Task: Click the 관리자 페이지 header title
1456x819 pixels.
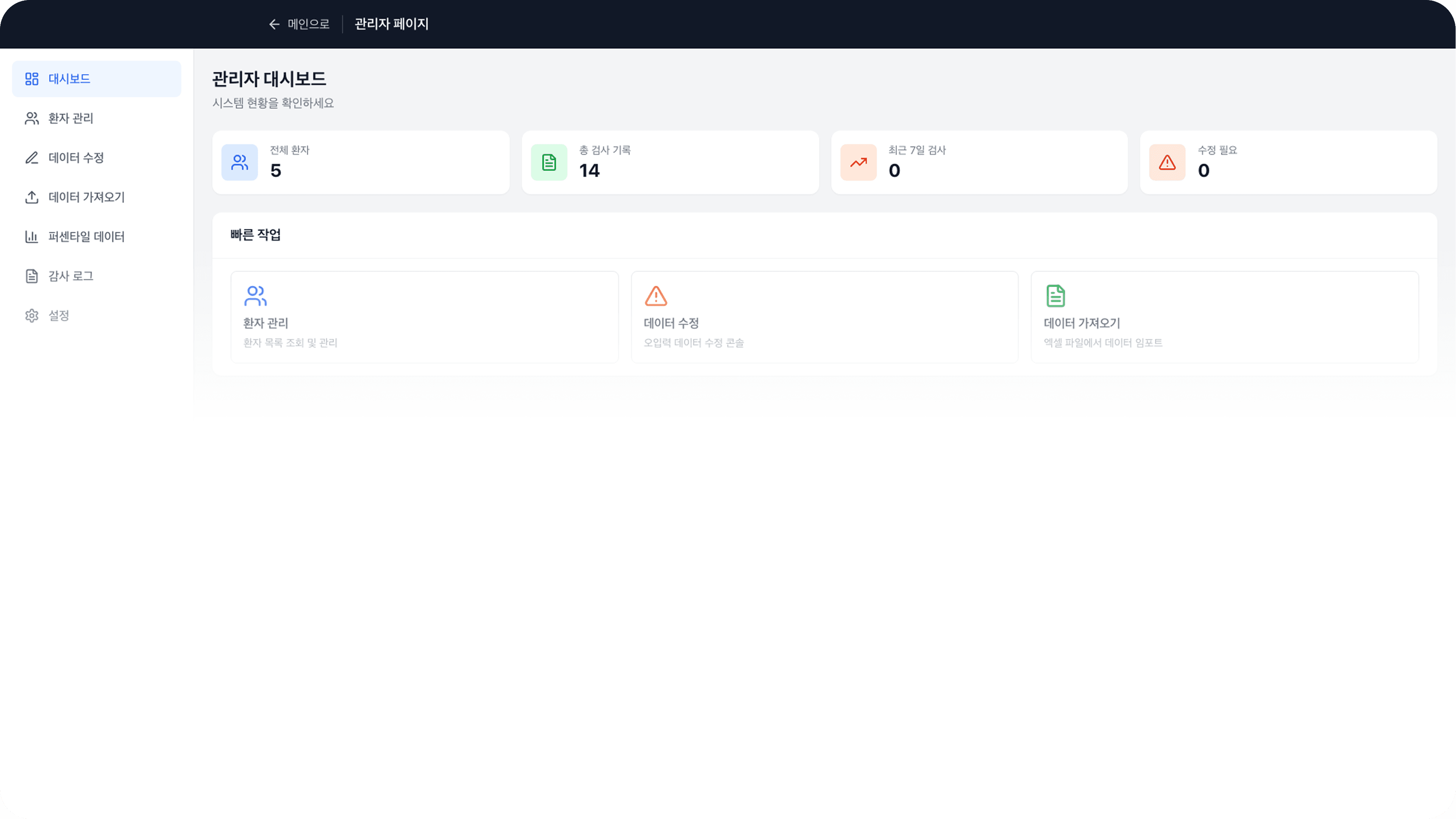Action: pos(392,24)
